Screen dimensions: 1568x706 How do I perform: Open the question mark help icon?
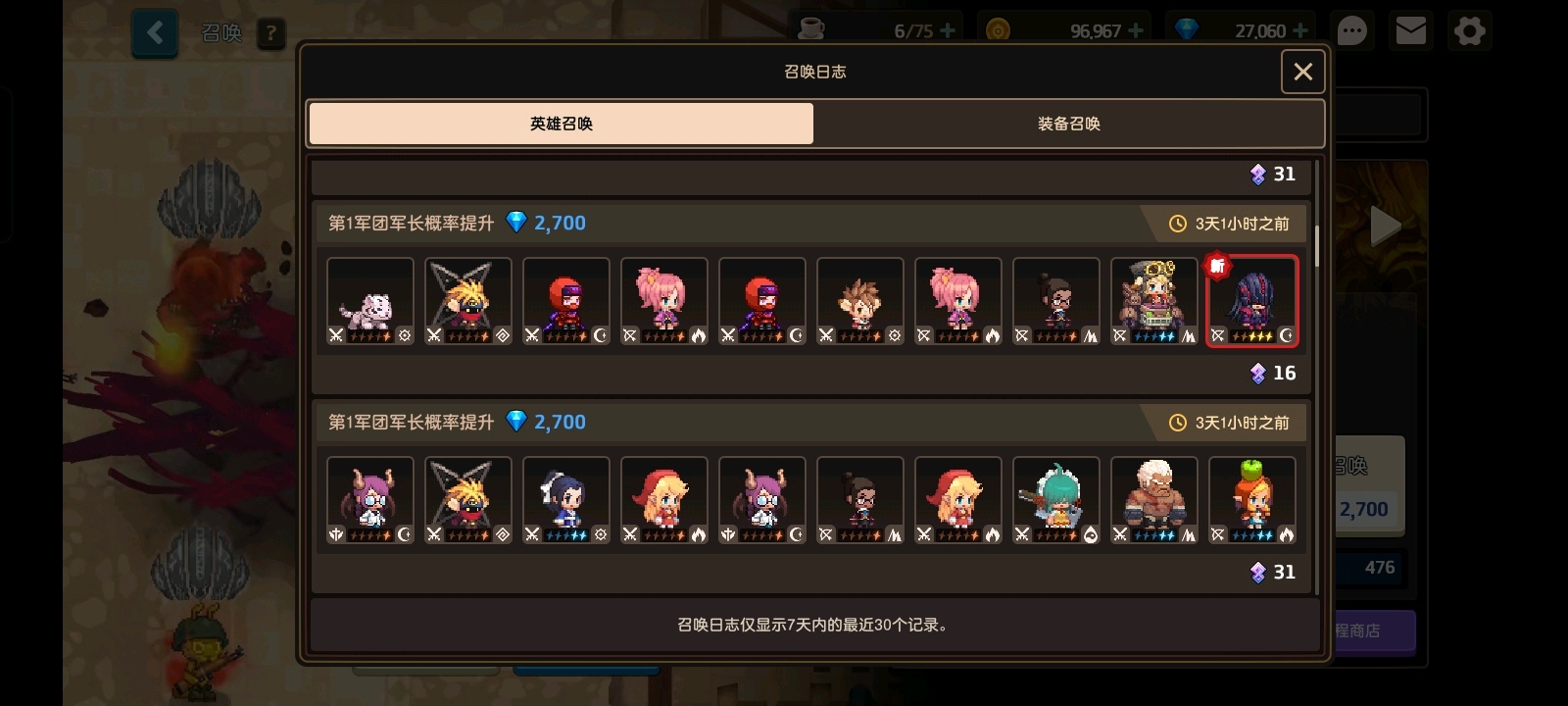click(271, 34)
